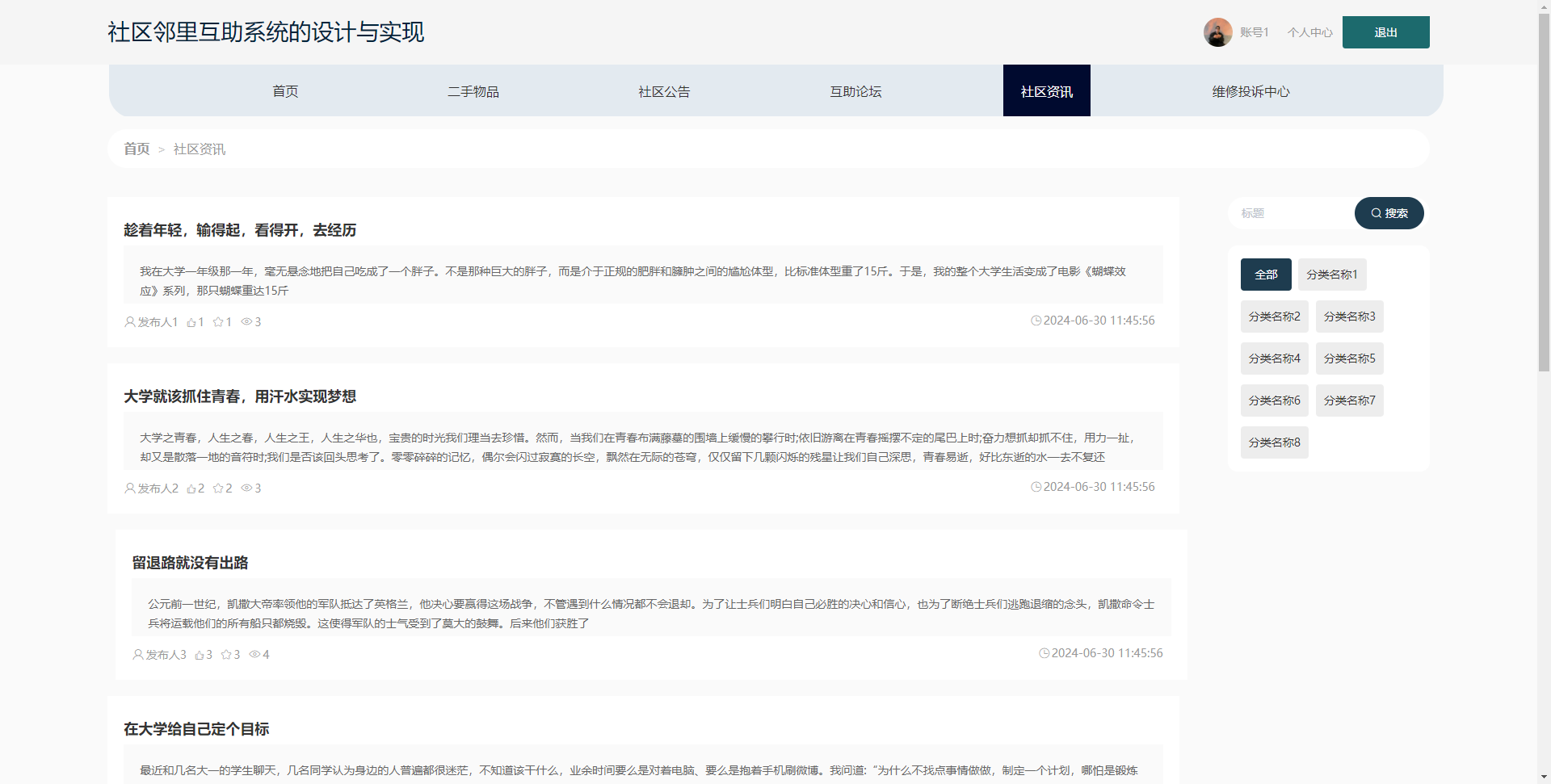
Task: Open the 账号1 account link
Action: click(x=1255, y=32)
